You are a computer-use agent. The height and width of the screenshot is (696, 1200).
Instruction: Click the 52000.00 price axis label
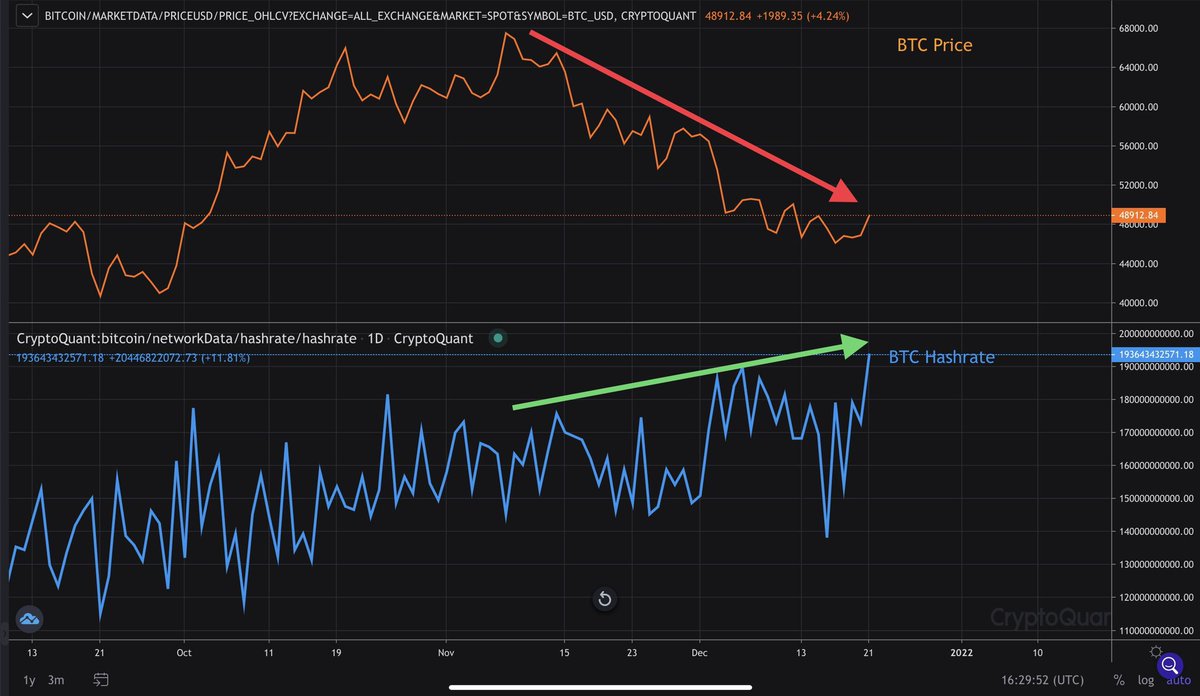pos(1140,186)
